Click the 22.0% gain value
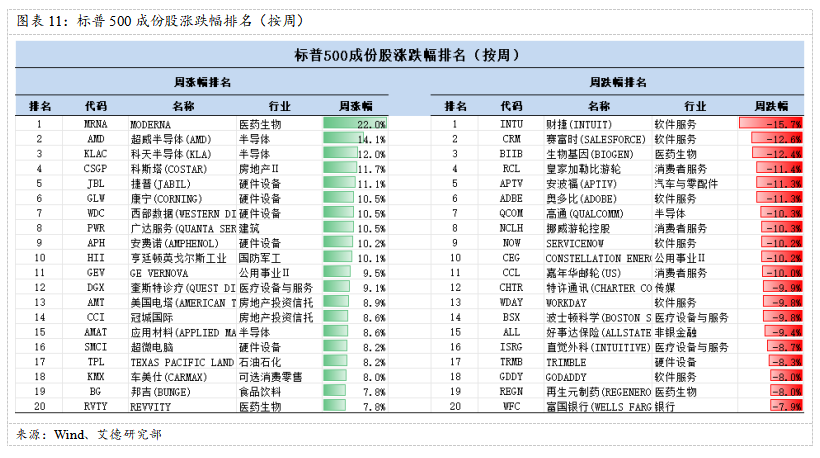Image resolution: width=820 pixels, height=458 pixels. point(371,124)
